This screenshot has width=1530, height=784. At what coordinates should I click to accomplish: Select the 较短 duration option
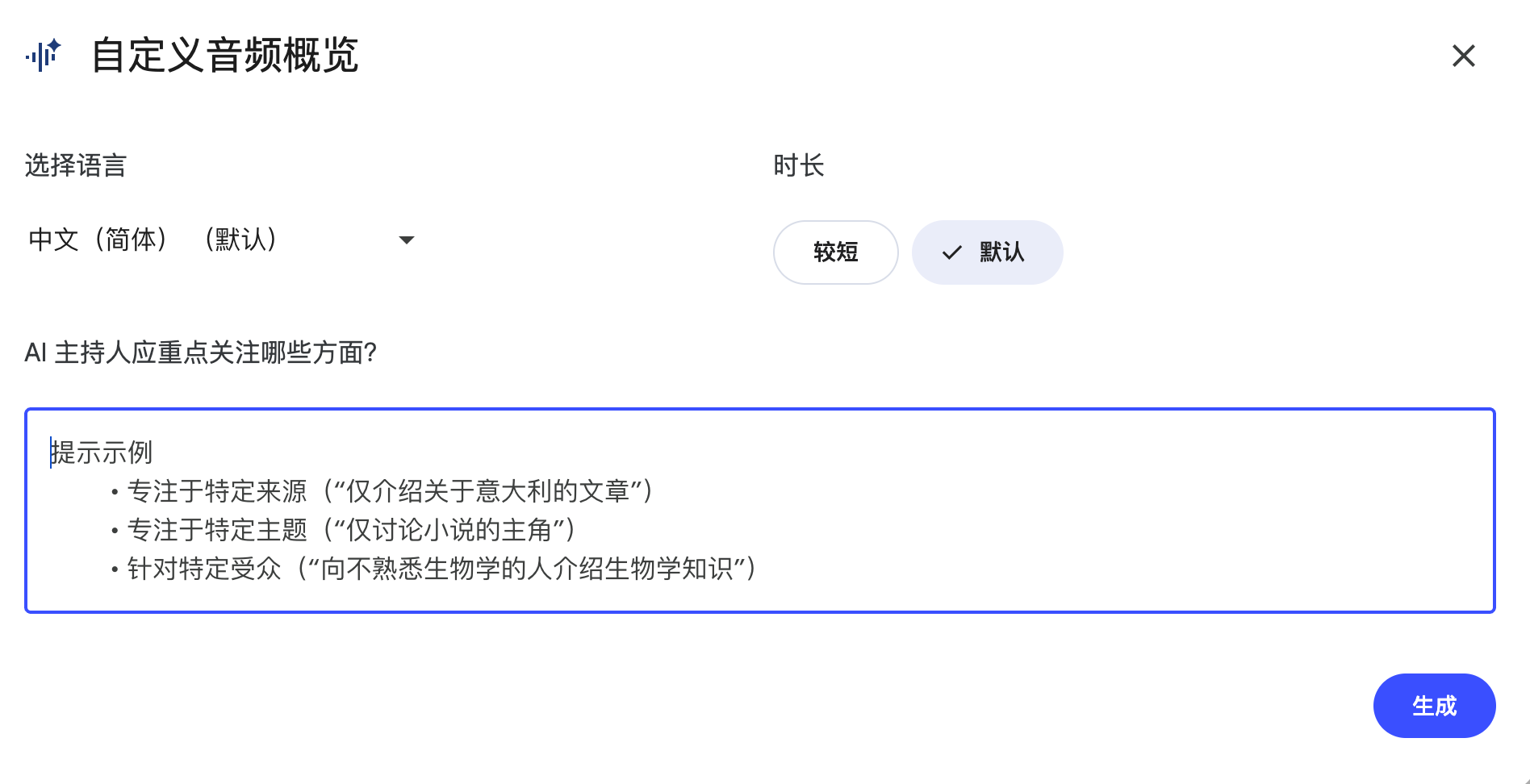tap(835, 252)
